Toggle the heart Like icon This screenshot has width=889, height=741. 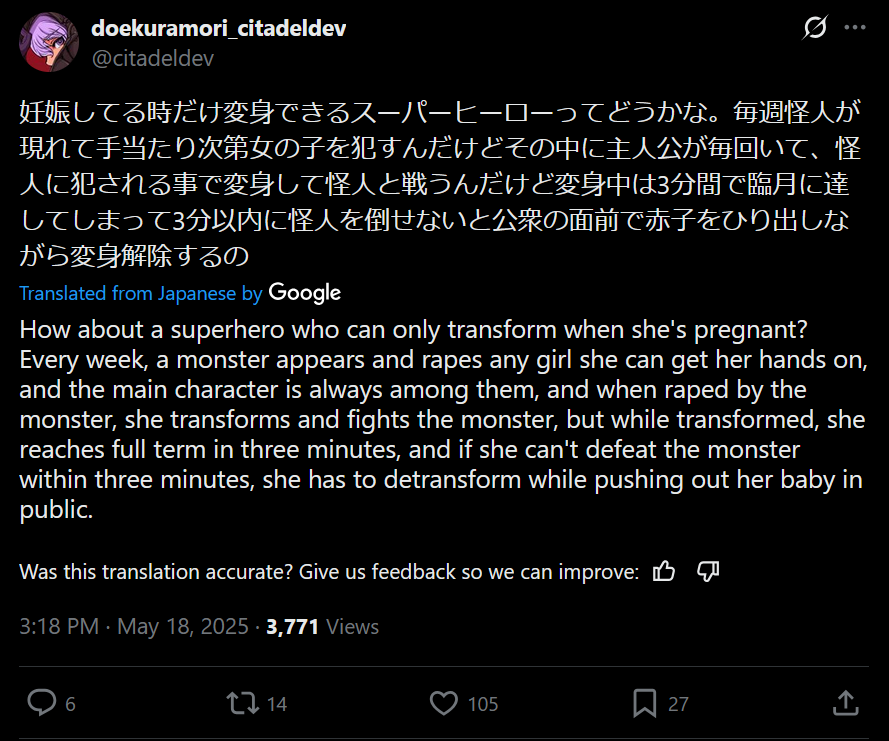(x=443, y=703)
